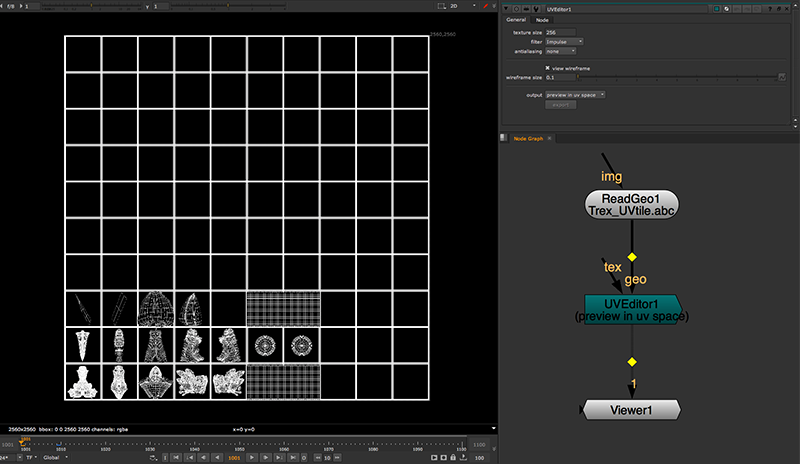The image size is (800, 464).
Task: Select the Viewer1 node
Action: click(x=631, y=409)
